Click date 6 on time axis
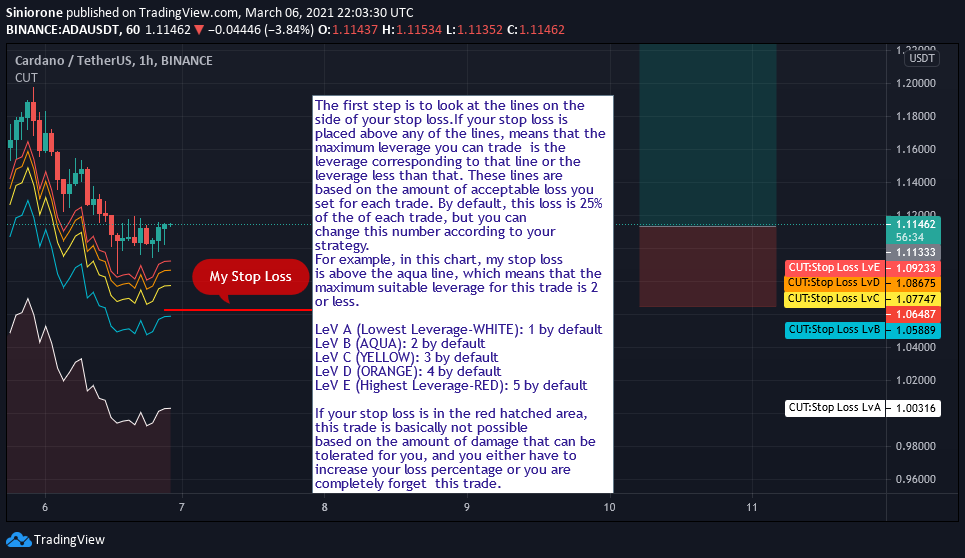The width and height of the screenshot is (965, 558). (45, 508)
